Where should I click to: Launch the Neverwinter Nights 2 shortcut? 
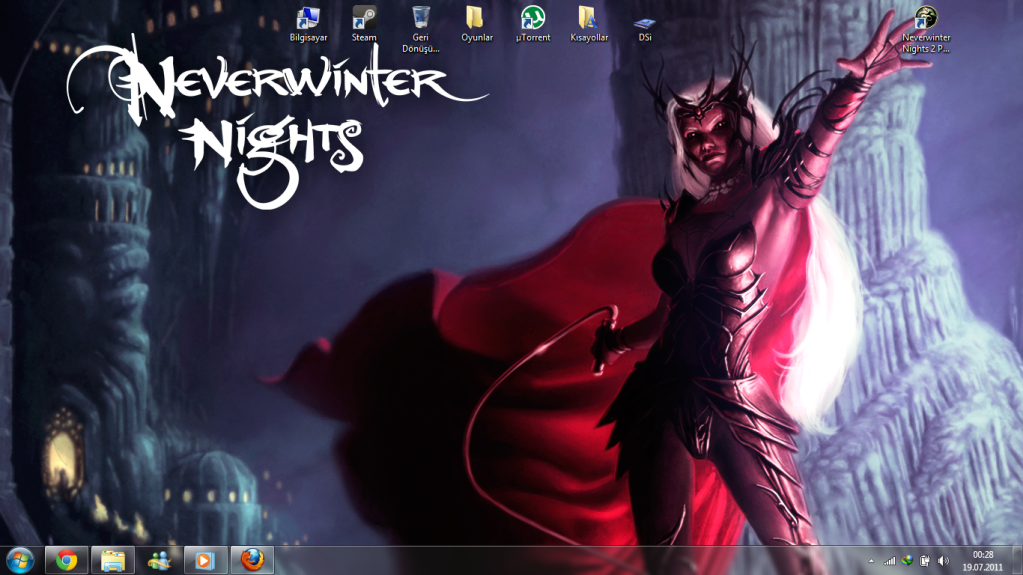[926, 19]
